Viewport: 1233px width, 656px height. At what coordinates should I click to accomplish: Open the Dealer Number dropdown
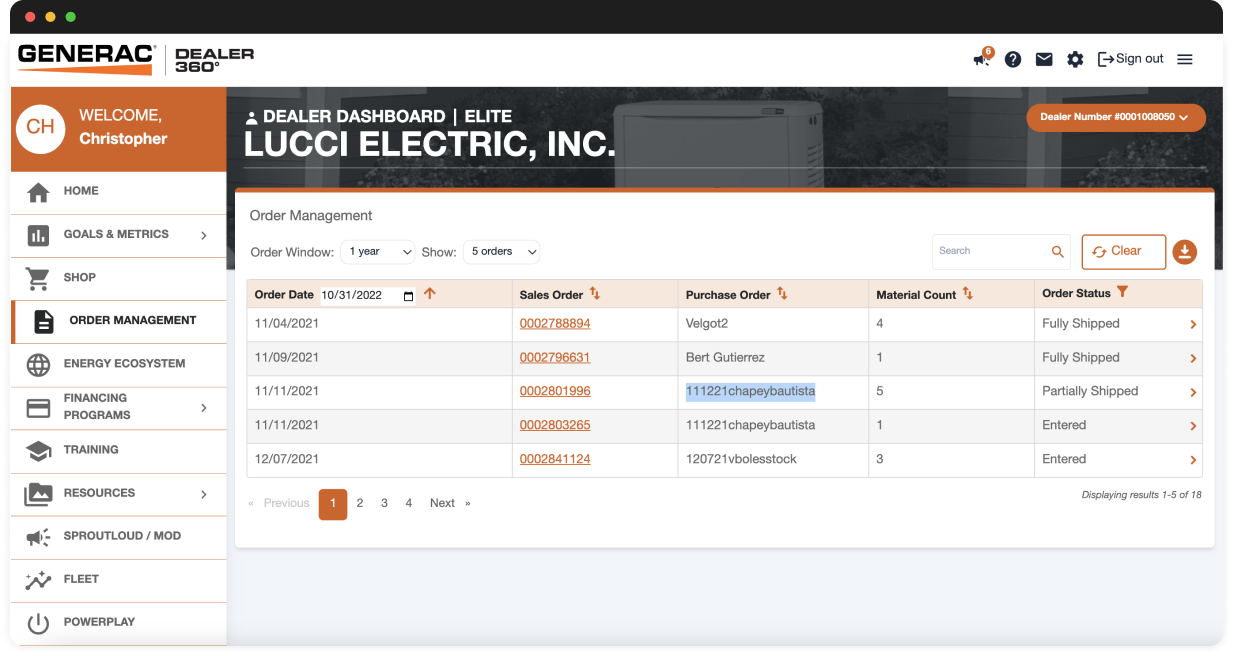pos(1115,117)
